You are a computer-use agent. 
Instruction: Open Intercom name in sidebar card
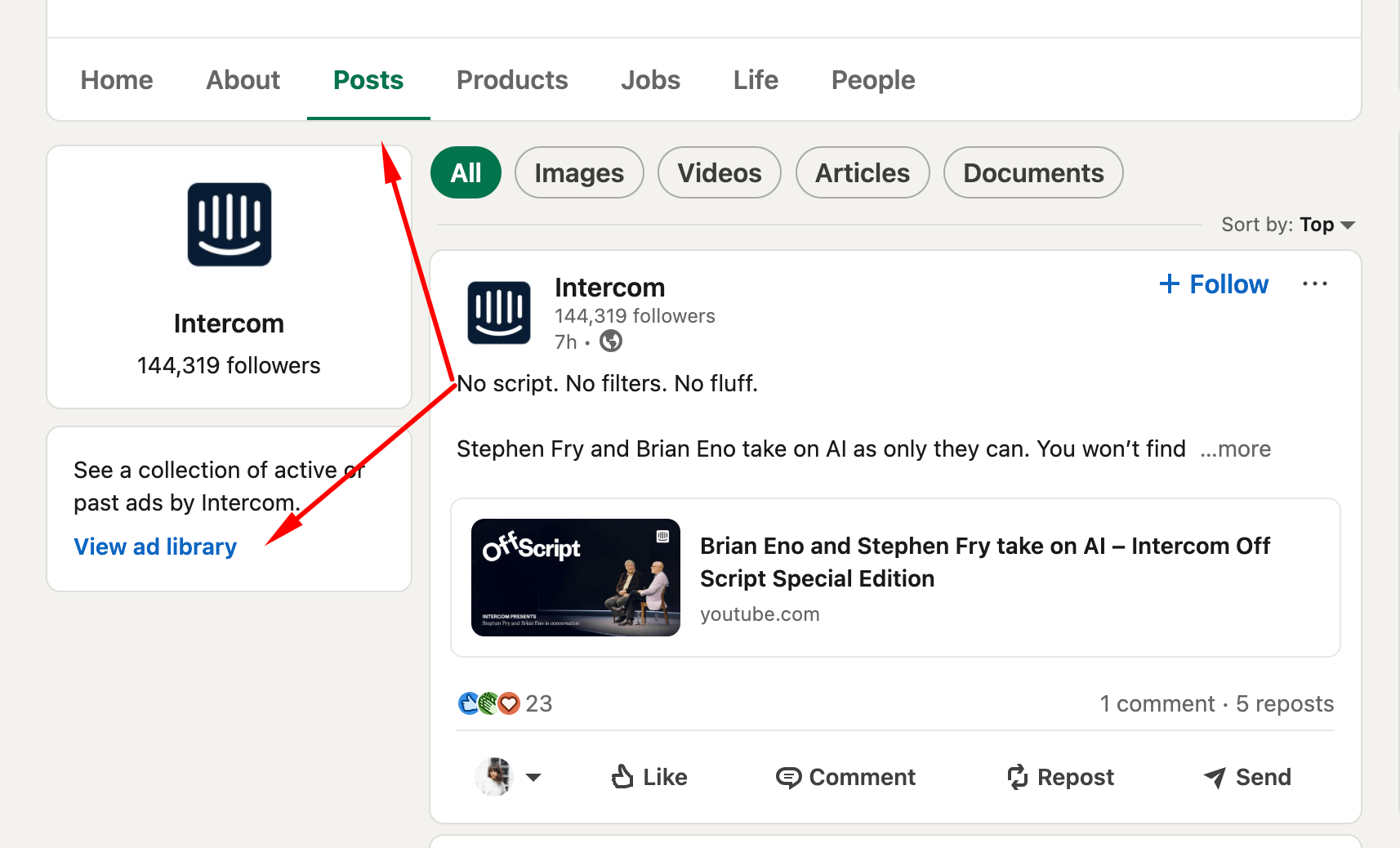[229, 324]
